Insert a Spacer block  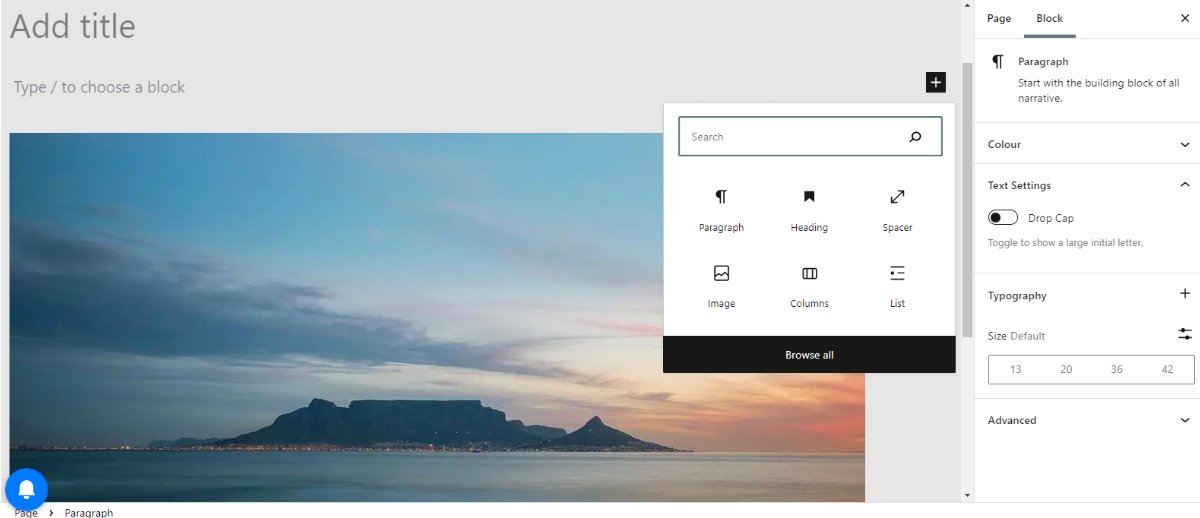897,210
